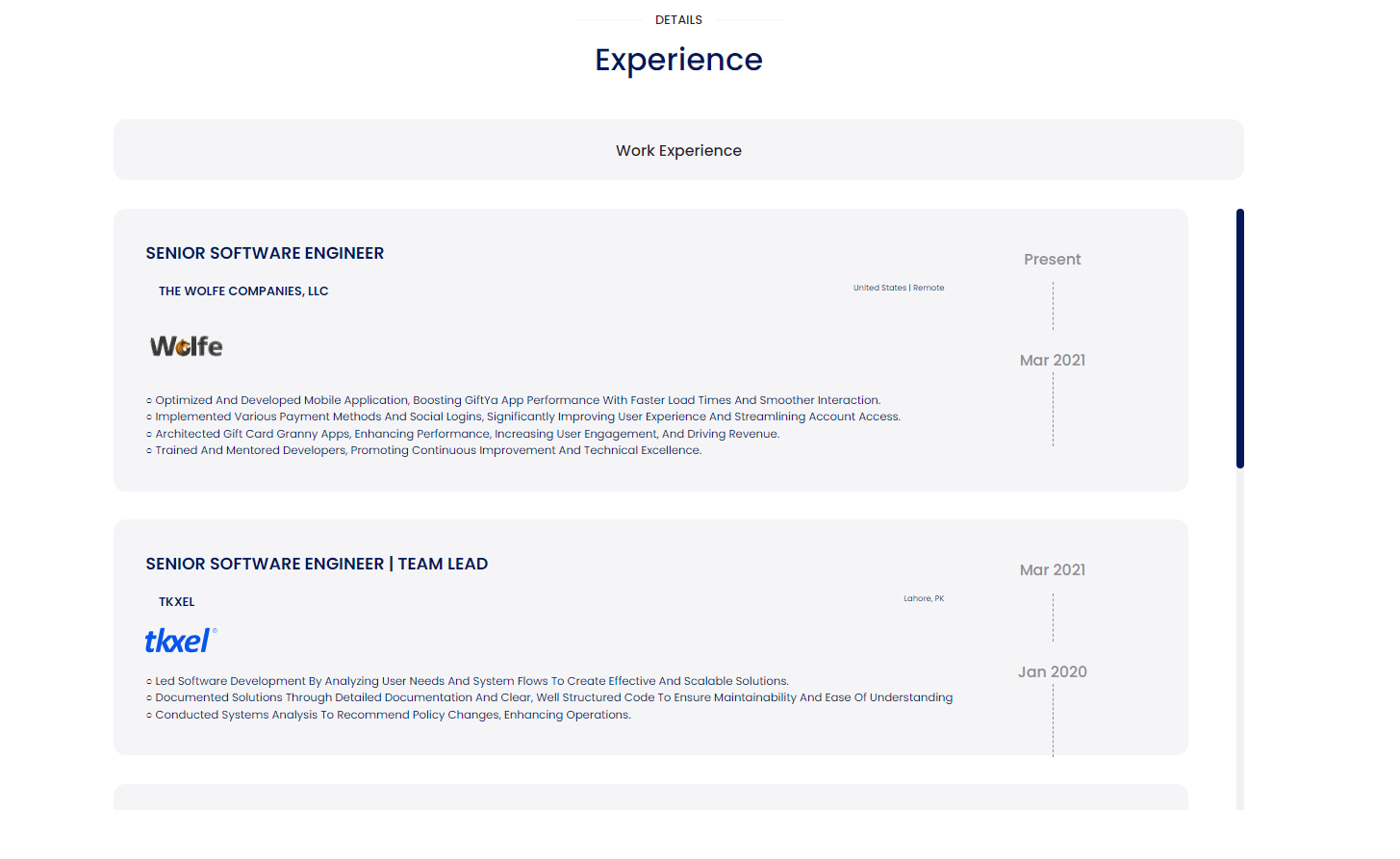The width and height of the screenshot is (1400, 859).
Task: Click the Wolfe company logo
Action: (x=186, y=346)
